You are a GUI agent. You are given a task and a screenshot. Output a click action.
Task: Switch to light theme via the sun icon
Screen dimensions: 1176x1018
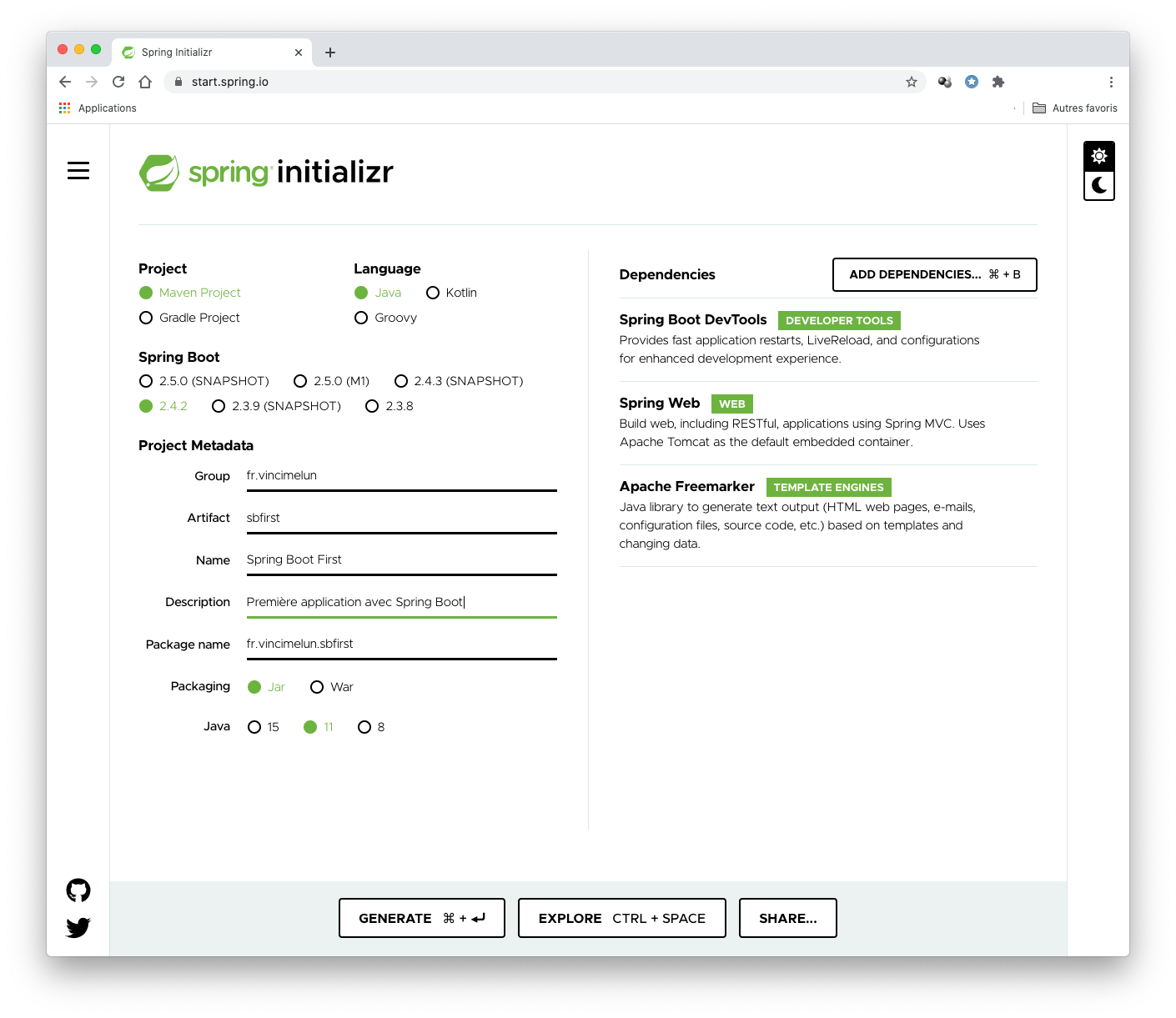tap(1099, 156)
